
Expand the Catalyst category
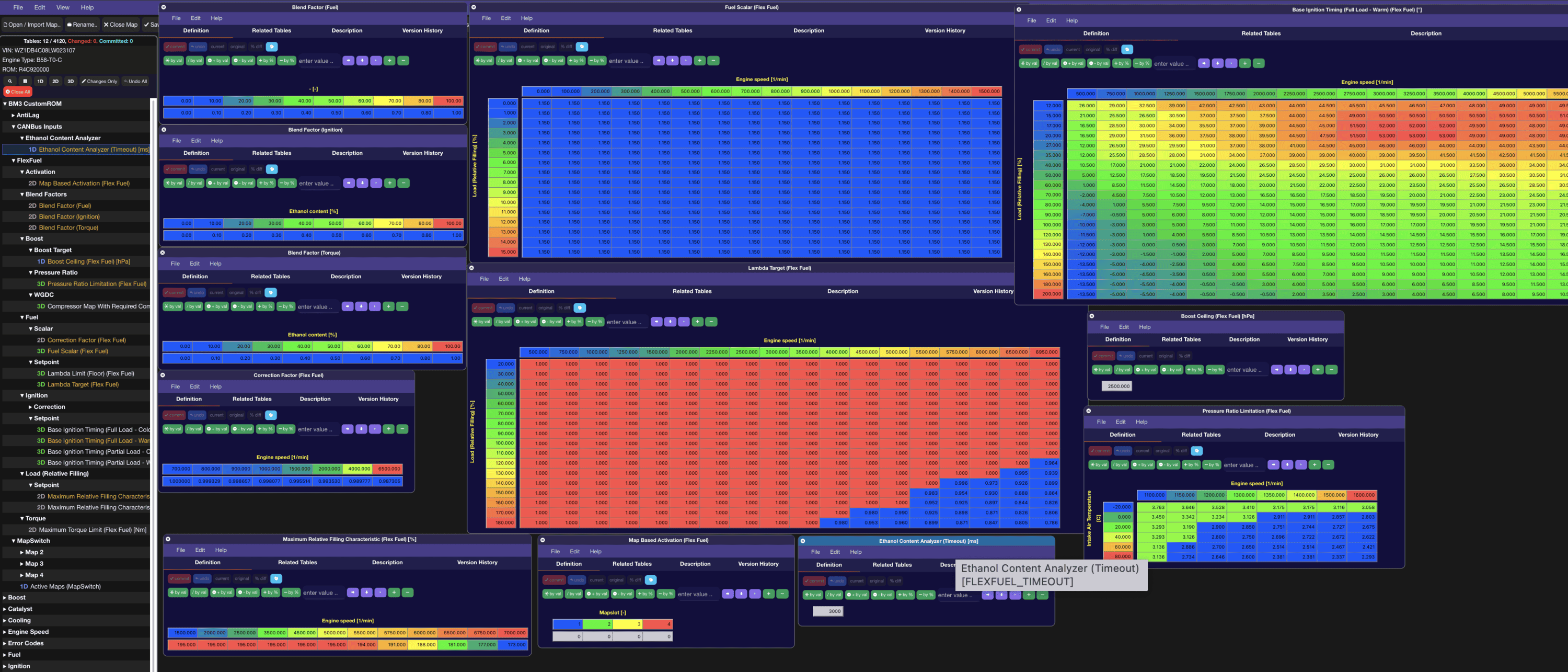(x=5, y=609)
